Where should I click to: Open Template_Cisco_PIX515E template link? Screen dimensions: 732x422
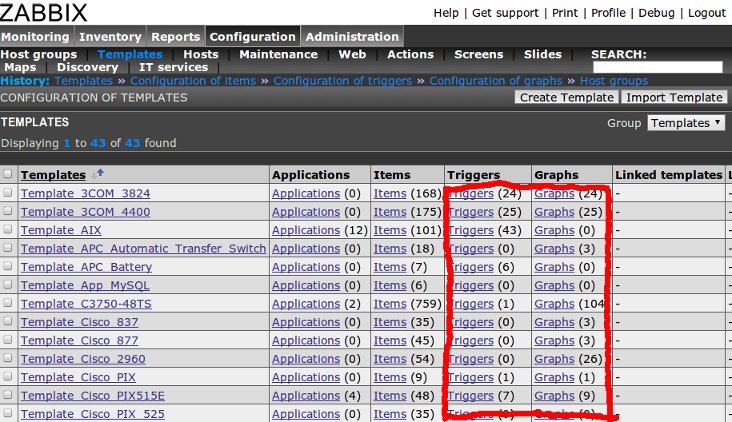(92, 395)
